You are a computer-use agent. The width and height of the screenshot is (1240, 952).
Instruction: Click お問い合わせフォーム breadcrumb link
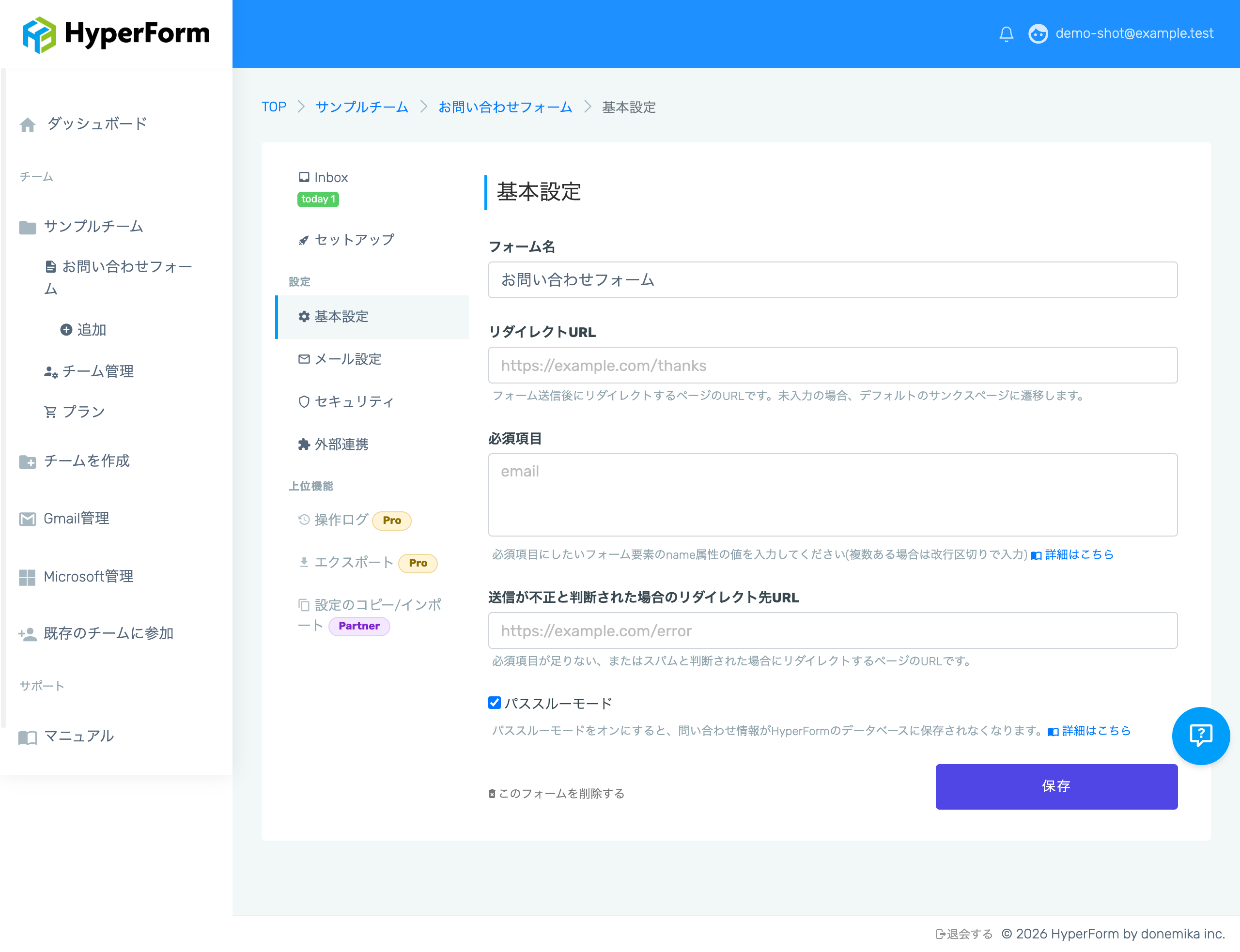click(x=505, y=107)
